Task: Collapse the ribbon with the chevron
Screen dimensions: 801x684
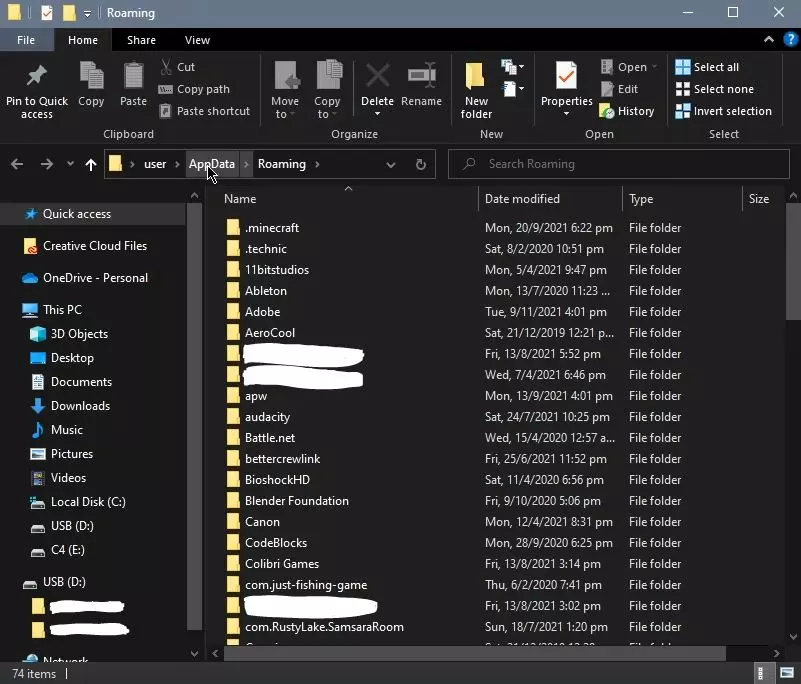Action: pos(768,39)
